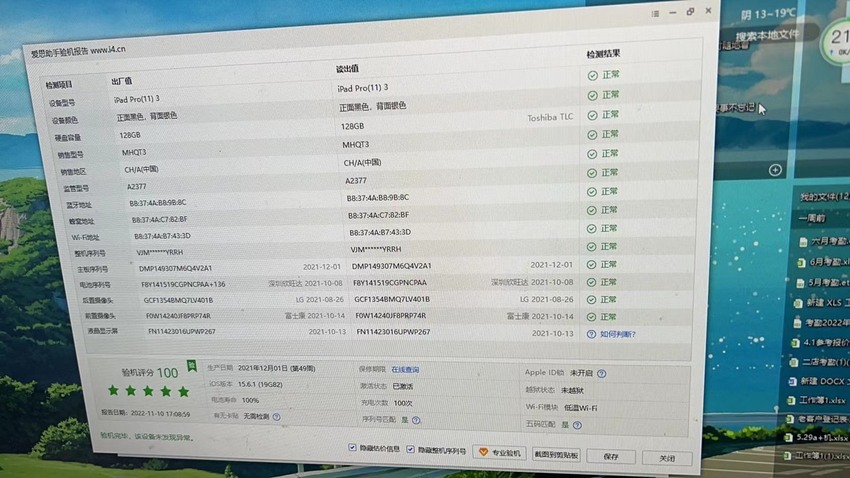Click the 正常 check icon for 硬盘容量 row

click(x=592, y=115)
